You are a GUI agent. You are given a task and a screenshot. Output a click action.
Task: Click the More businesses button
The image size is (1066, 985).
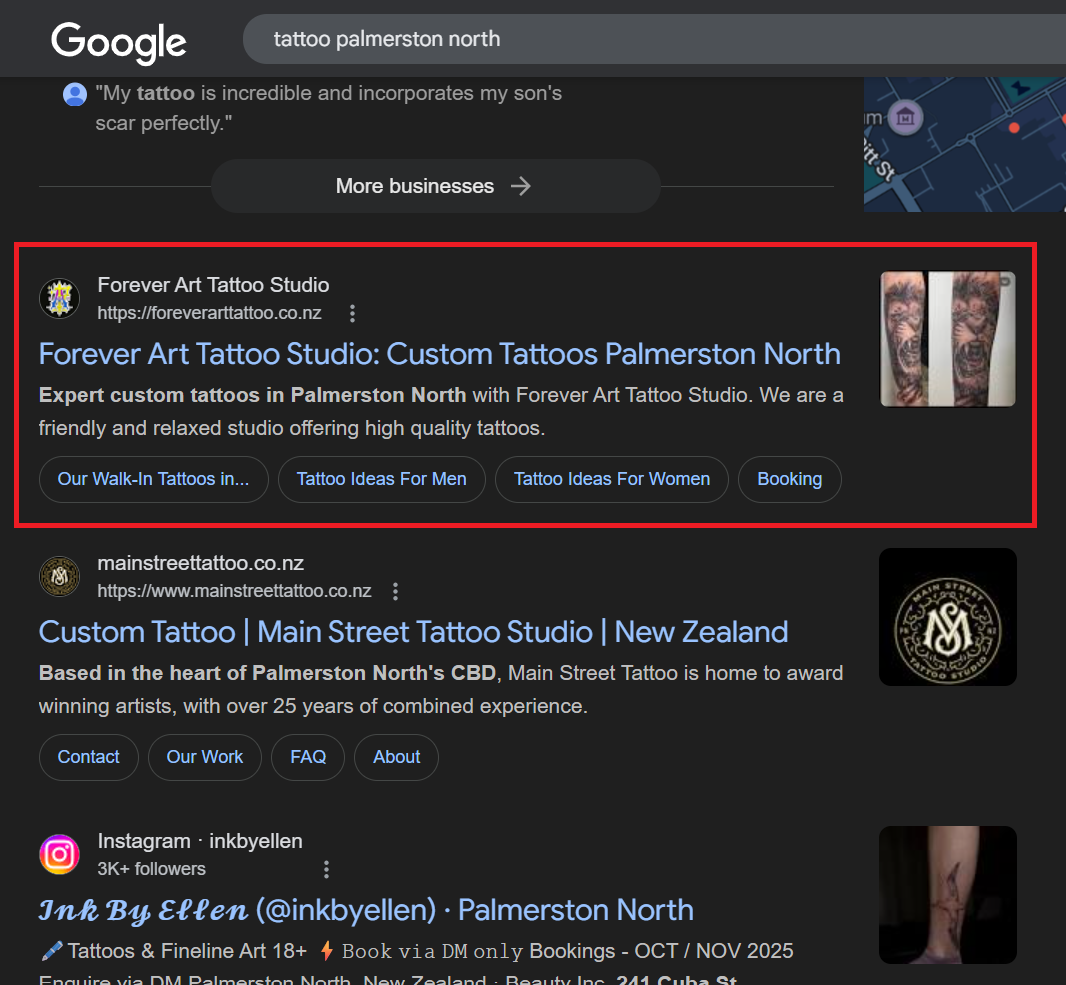[x=435, y=186]
